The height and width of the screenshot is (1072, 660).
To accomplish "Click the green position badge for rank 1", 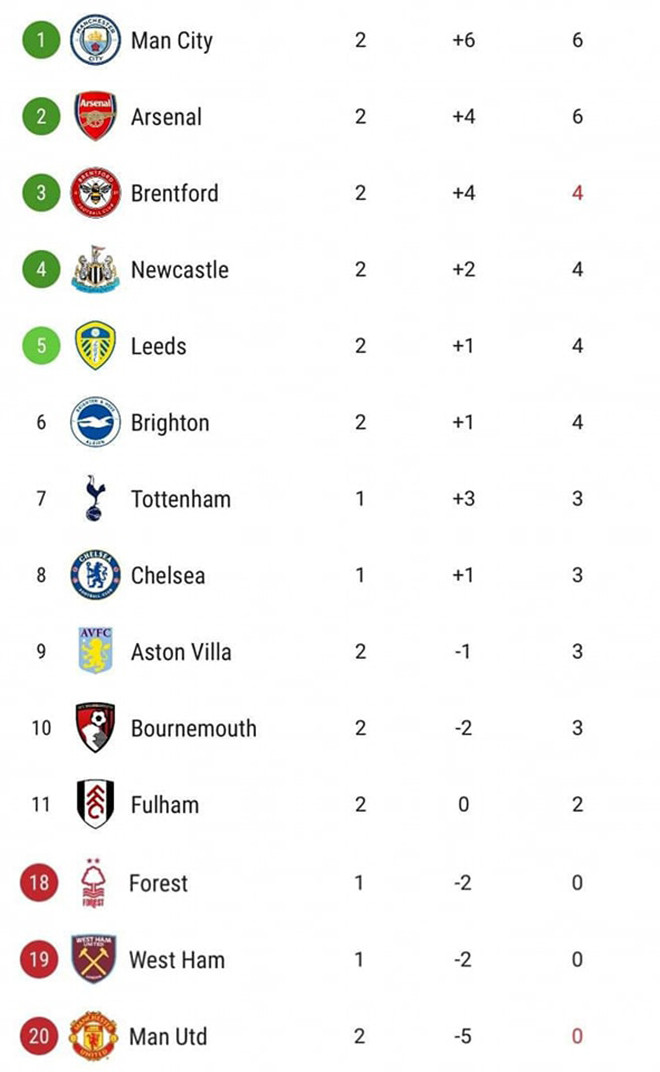I will coord(40,40).
